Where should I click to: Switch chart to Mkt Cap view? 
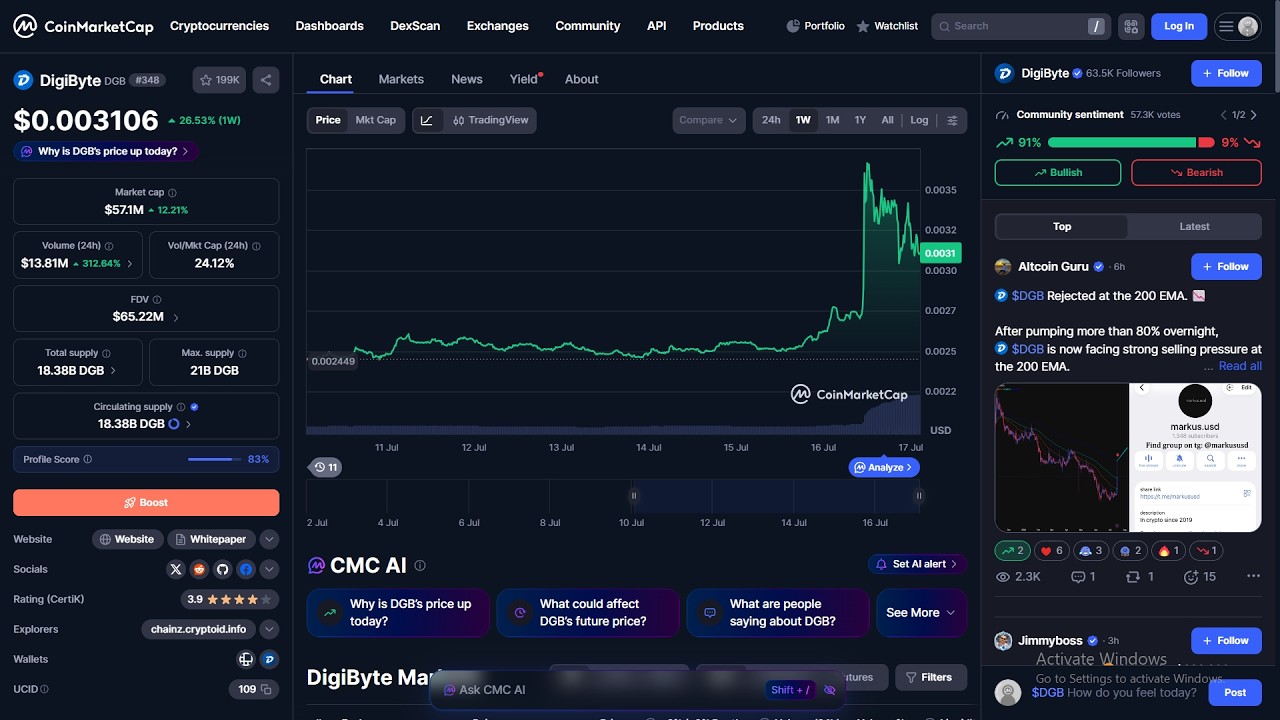coord(376,120)
